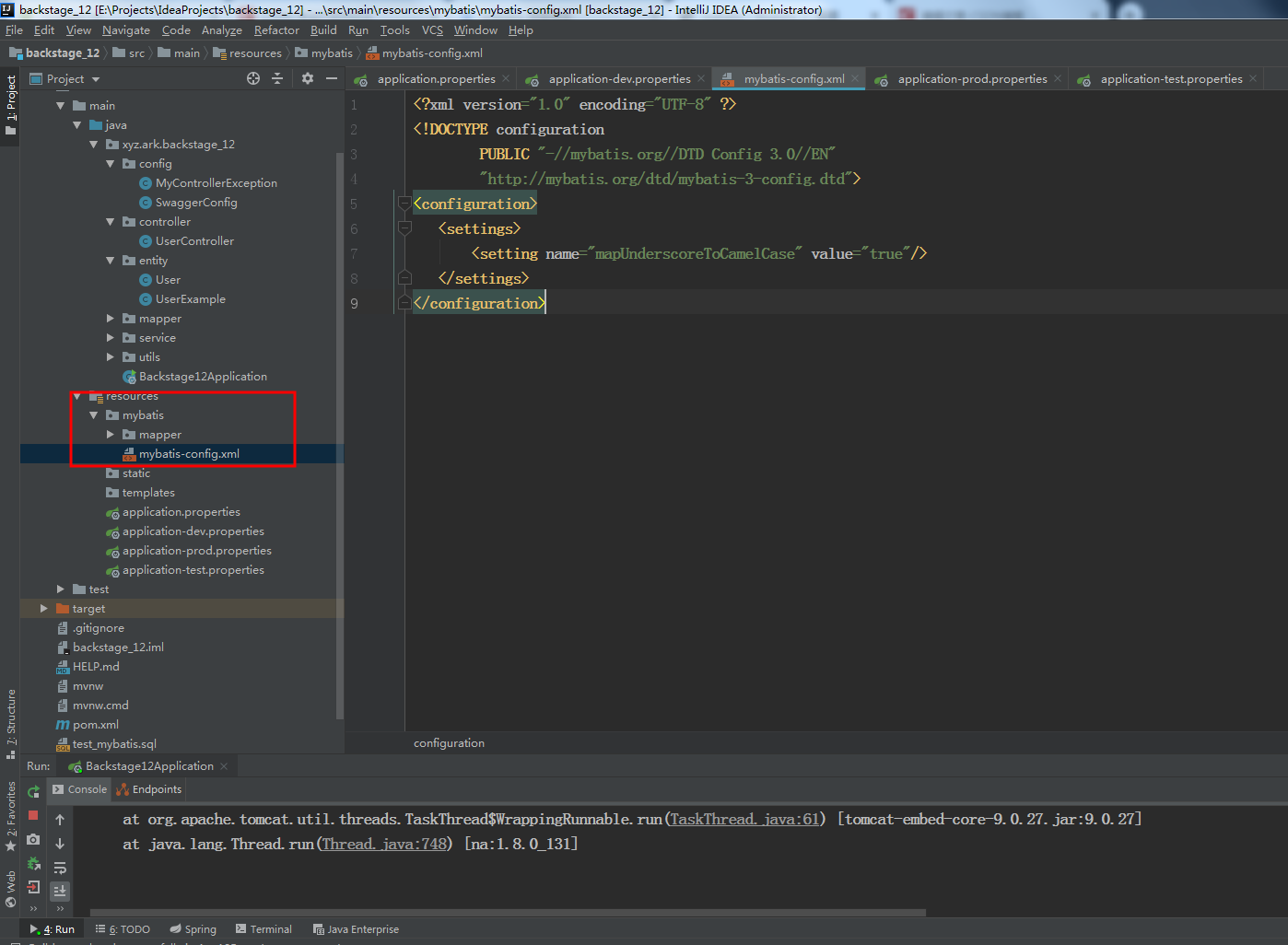Select opened file with crosshair icon in Project panel
The height and width of the screenshot is (945, 1288).
[x=253, y=78]
